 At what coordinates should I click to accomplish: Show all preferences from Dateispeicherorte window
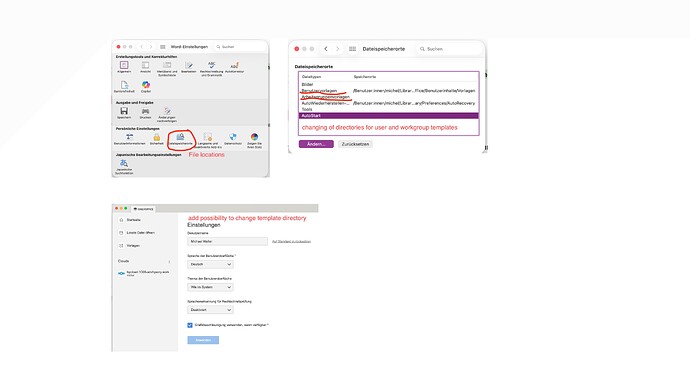[x=352, y=49]
